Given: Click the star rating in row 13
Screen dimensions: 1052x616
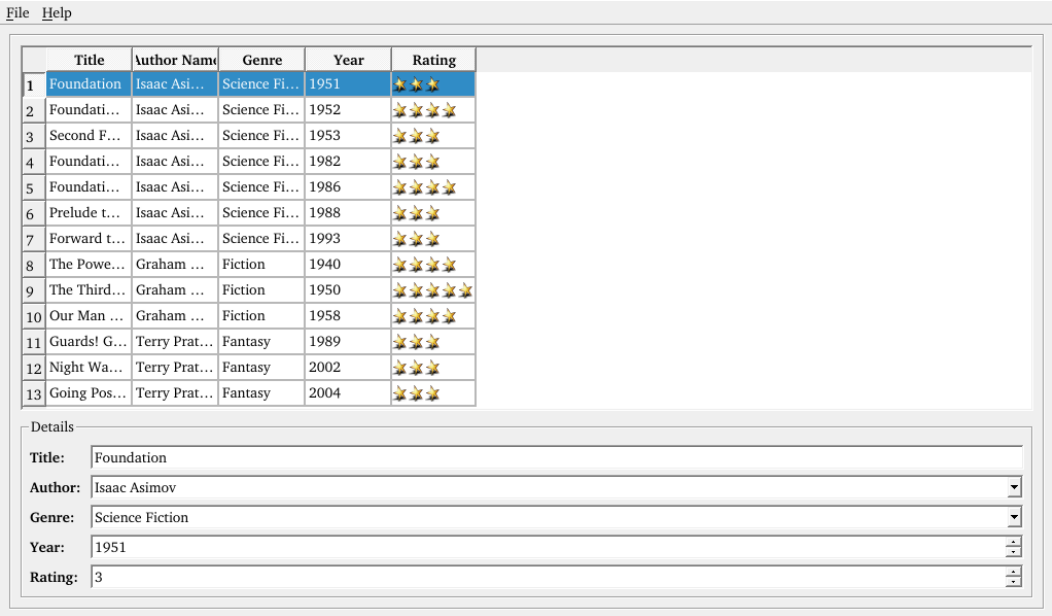Looking at the screenshot, I should (x=416, y=394).
